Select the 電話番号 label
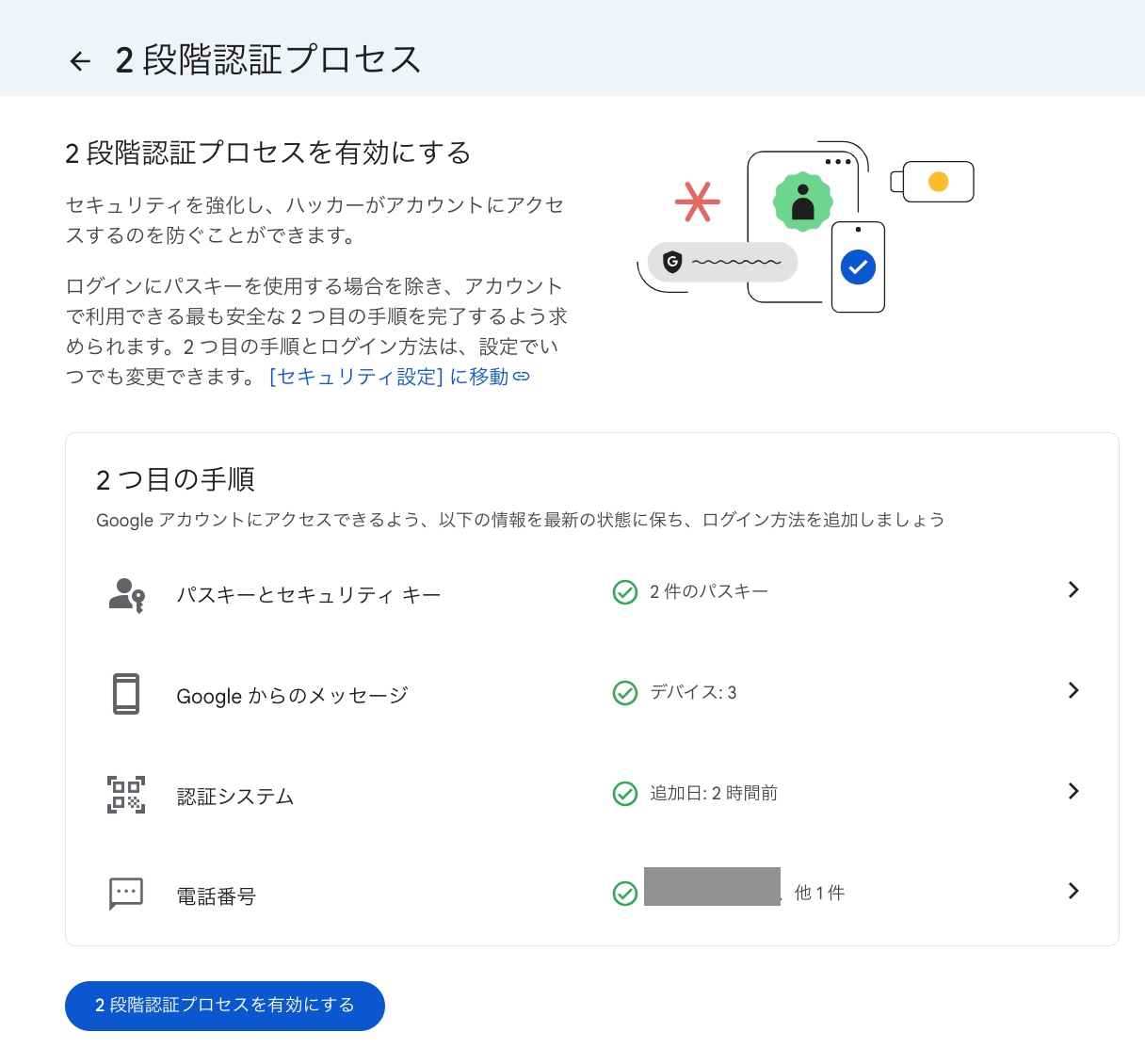The image size is (1145, 1064). click(216, 896)
